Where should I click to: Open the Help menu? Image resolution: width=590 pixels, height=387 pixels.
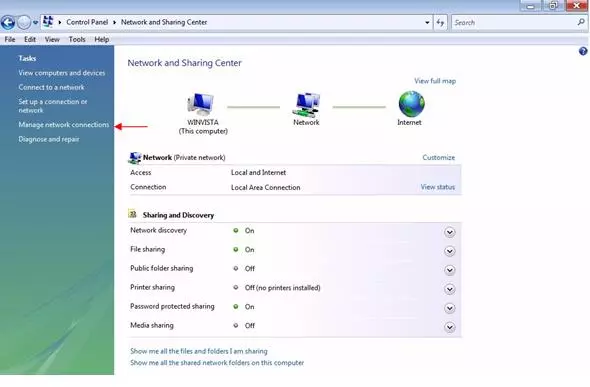point(102,39)
